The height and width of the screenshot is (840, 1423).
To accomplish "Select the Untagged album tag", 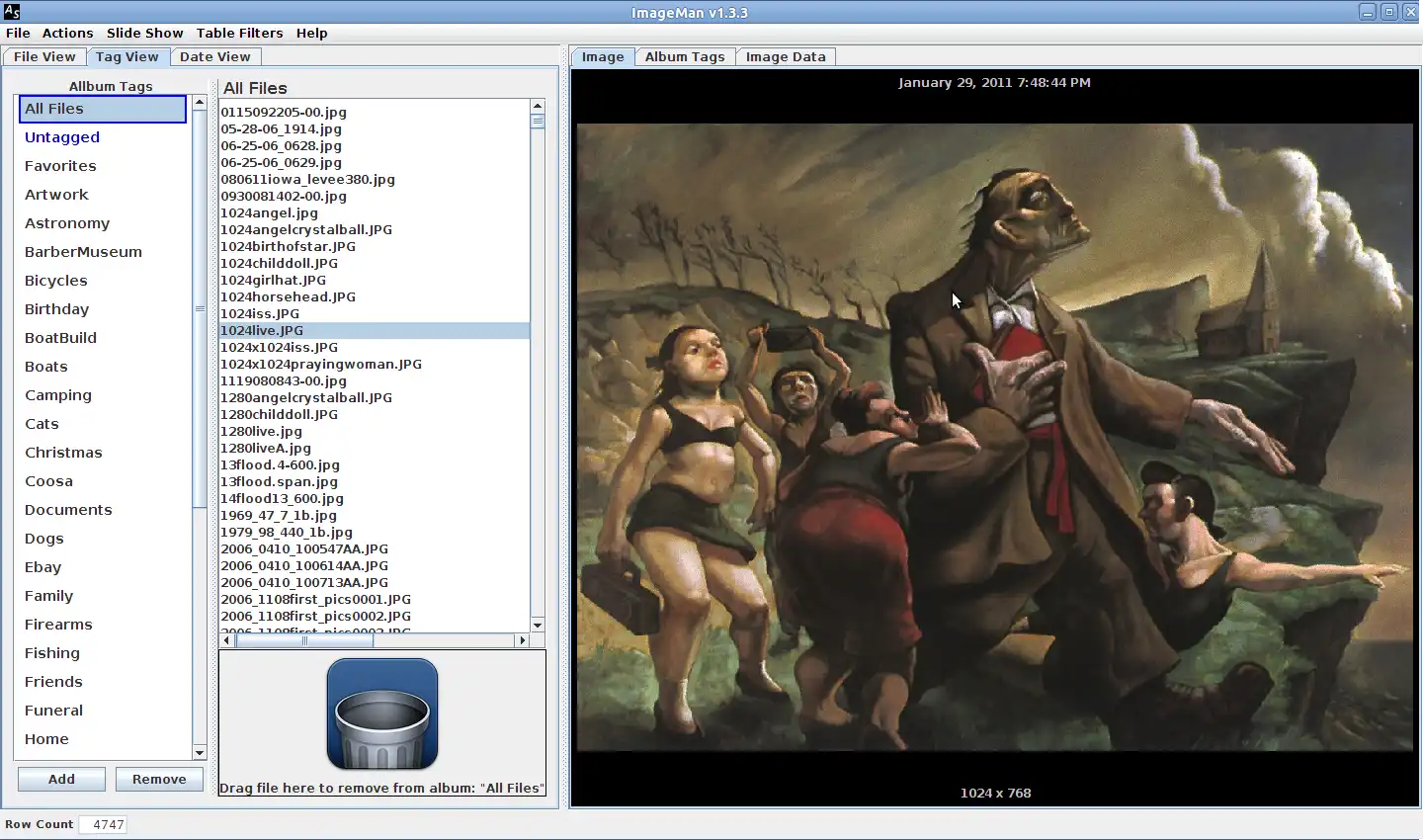I will click(103, 137).
